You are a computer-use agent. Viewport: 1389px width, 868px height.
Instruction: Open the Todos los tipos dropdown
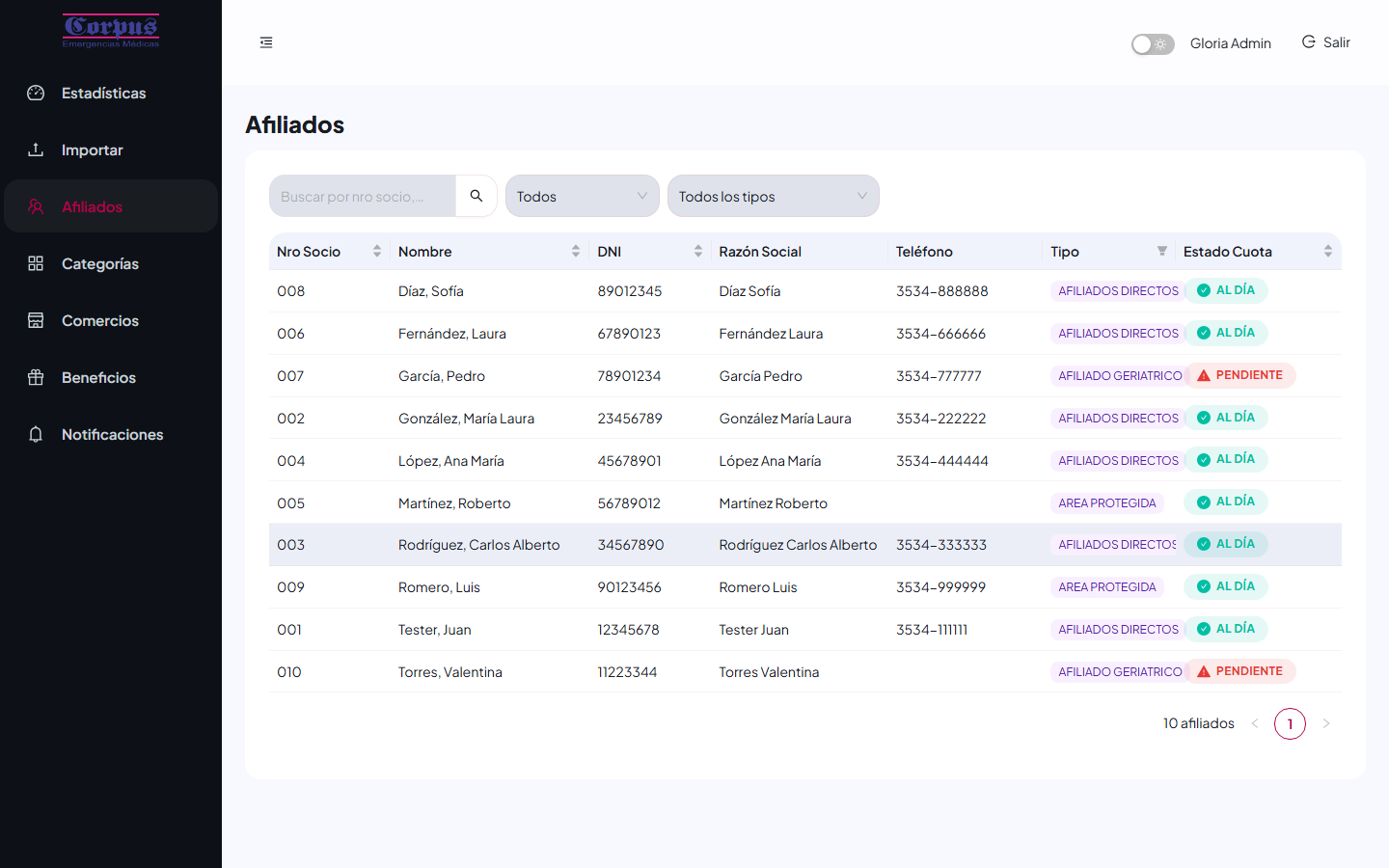774,196
